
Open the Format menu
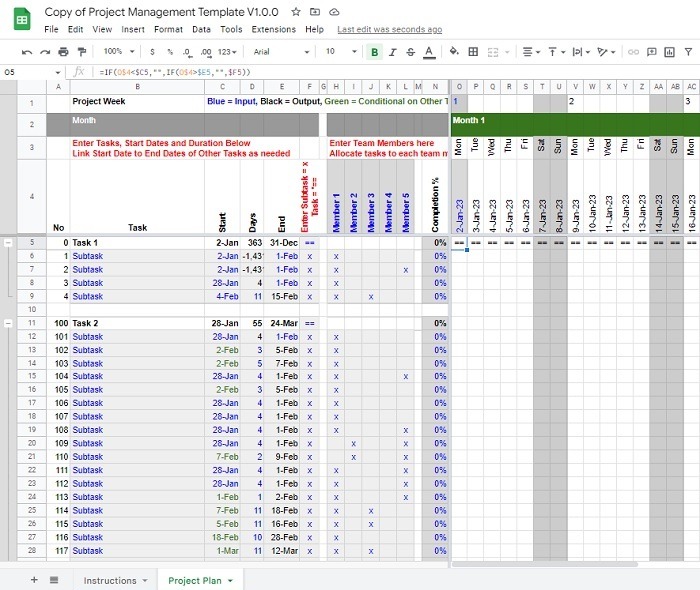coord(168,29)
